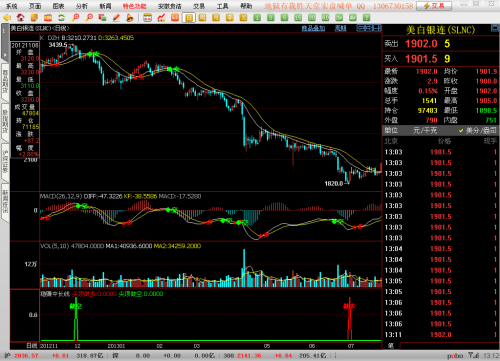The height and width of the screenshot is (361, 500).
Task: Open the red house Home icon
Action: [x=20, y=18]
